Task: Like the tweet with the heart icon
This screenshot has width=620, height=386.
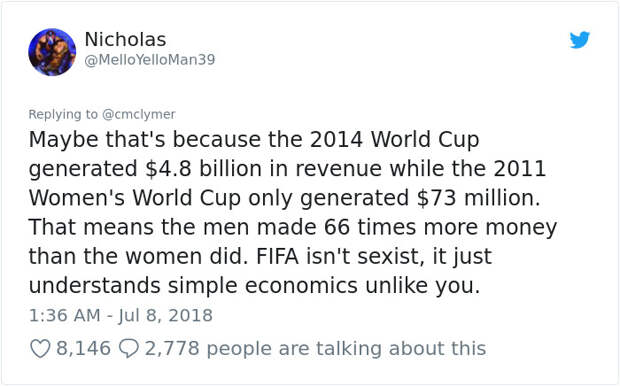Action: pos(40,349)
